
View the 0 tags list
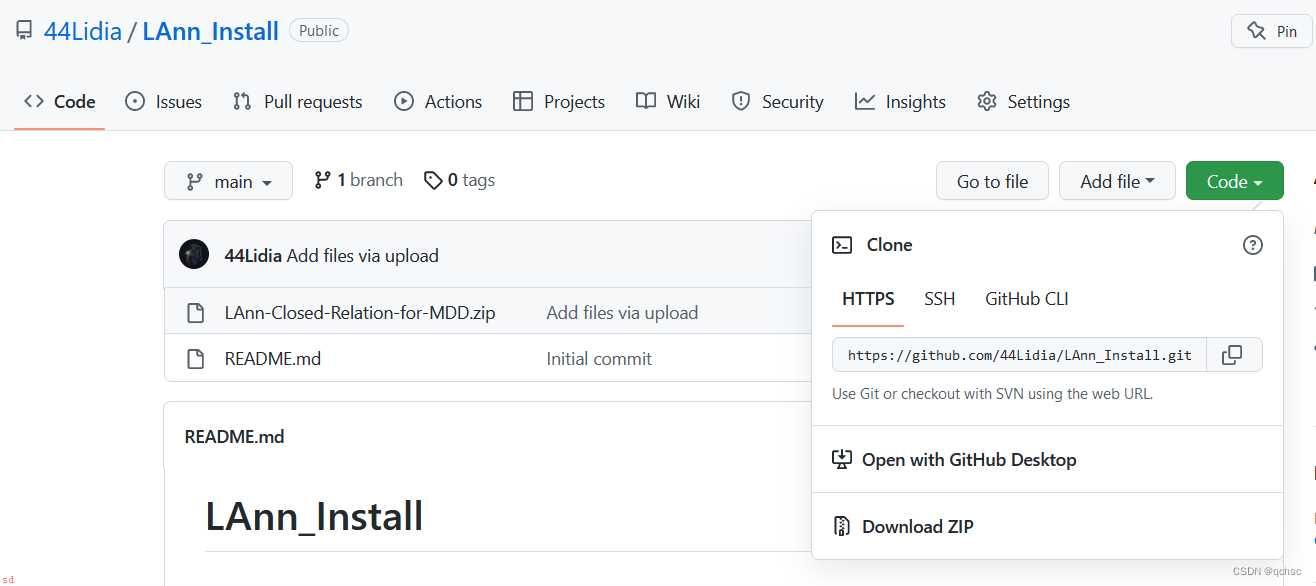pos(459,180)
